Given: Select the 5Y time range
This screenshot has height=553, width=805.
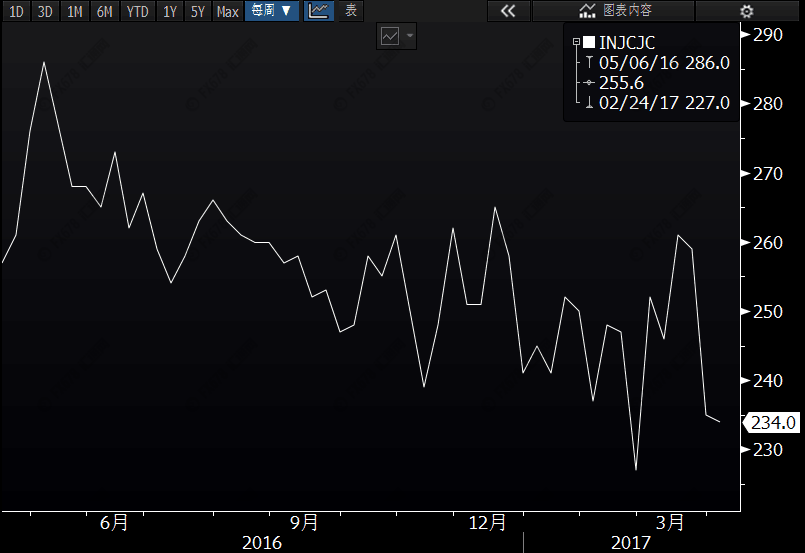Looking at the screenshot, I should point(198,11).
